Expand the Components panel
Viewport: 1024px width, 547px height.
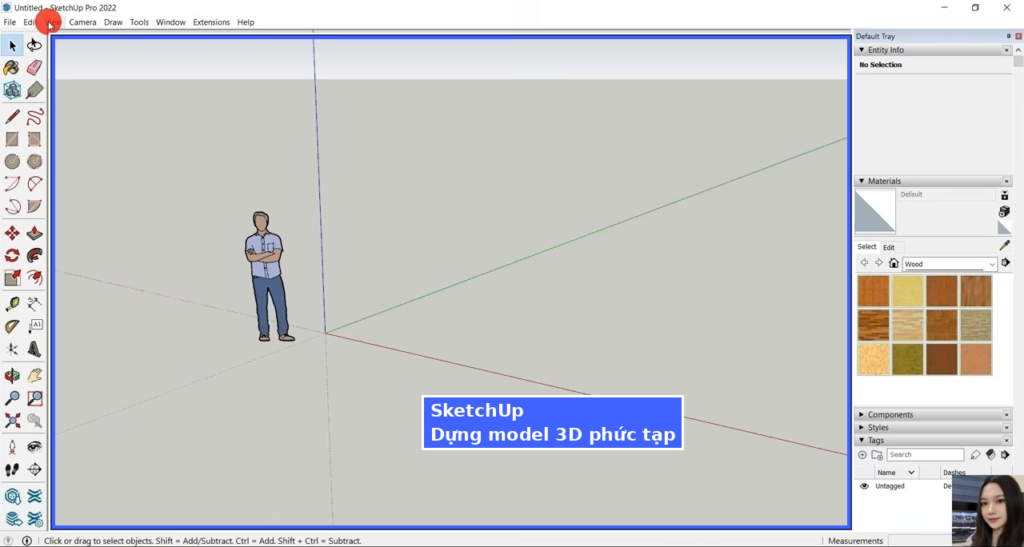[x=861, y=415]
